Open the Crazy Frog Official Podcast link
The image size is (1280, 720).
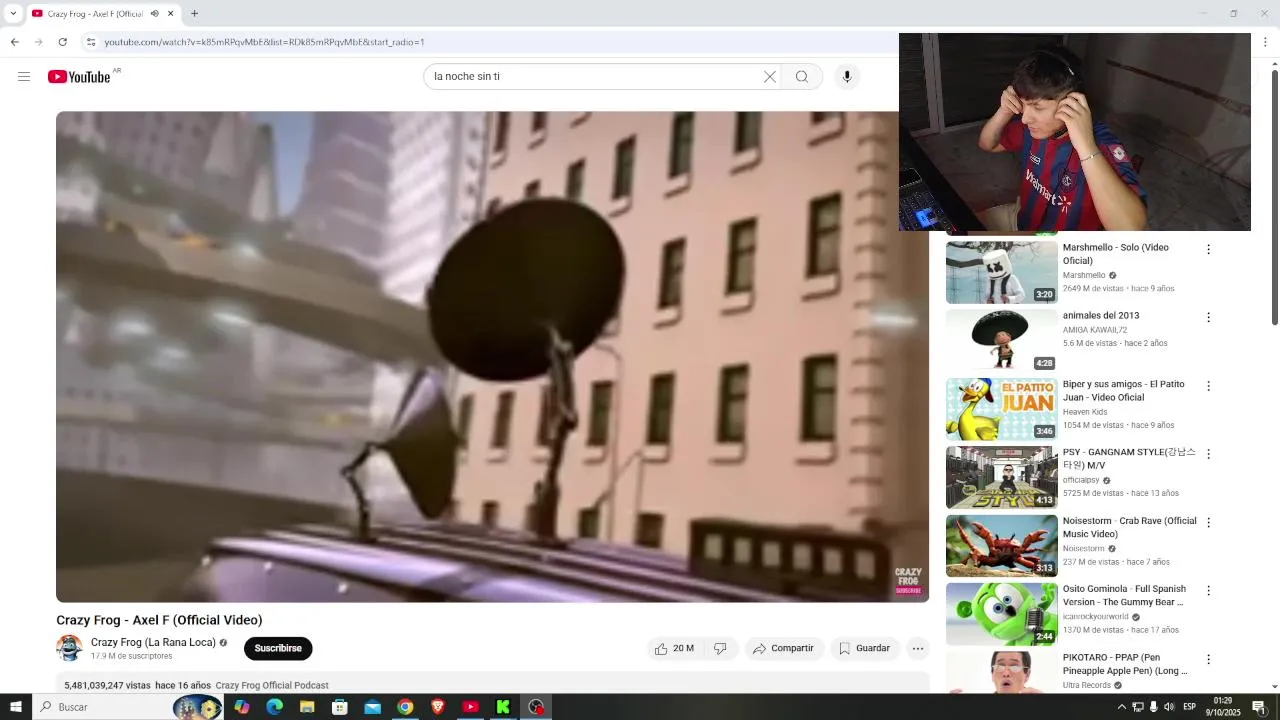[x=272, y=686]
